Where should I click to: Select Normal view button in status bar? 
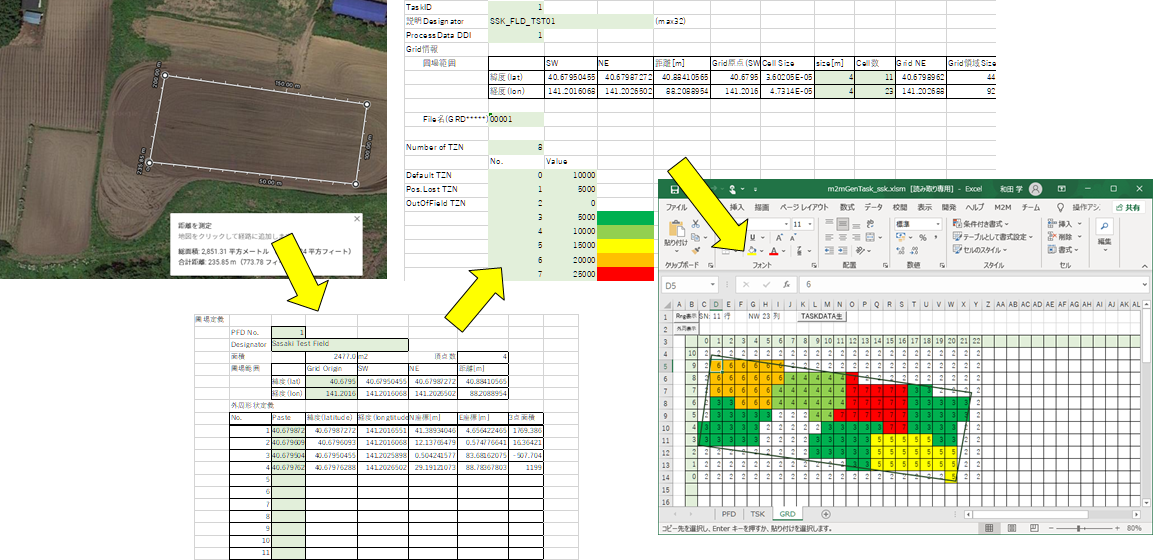tap(987, 528)
